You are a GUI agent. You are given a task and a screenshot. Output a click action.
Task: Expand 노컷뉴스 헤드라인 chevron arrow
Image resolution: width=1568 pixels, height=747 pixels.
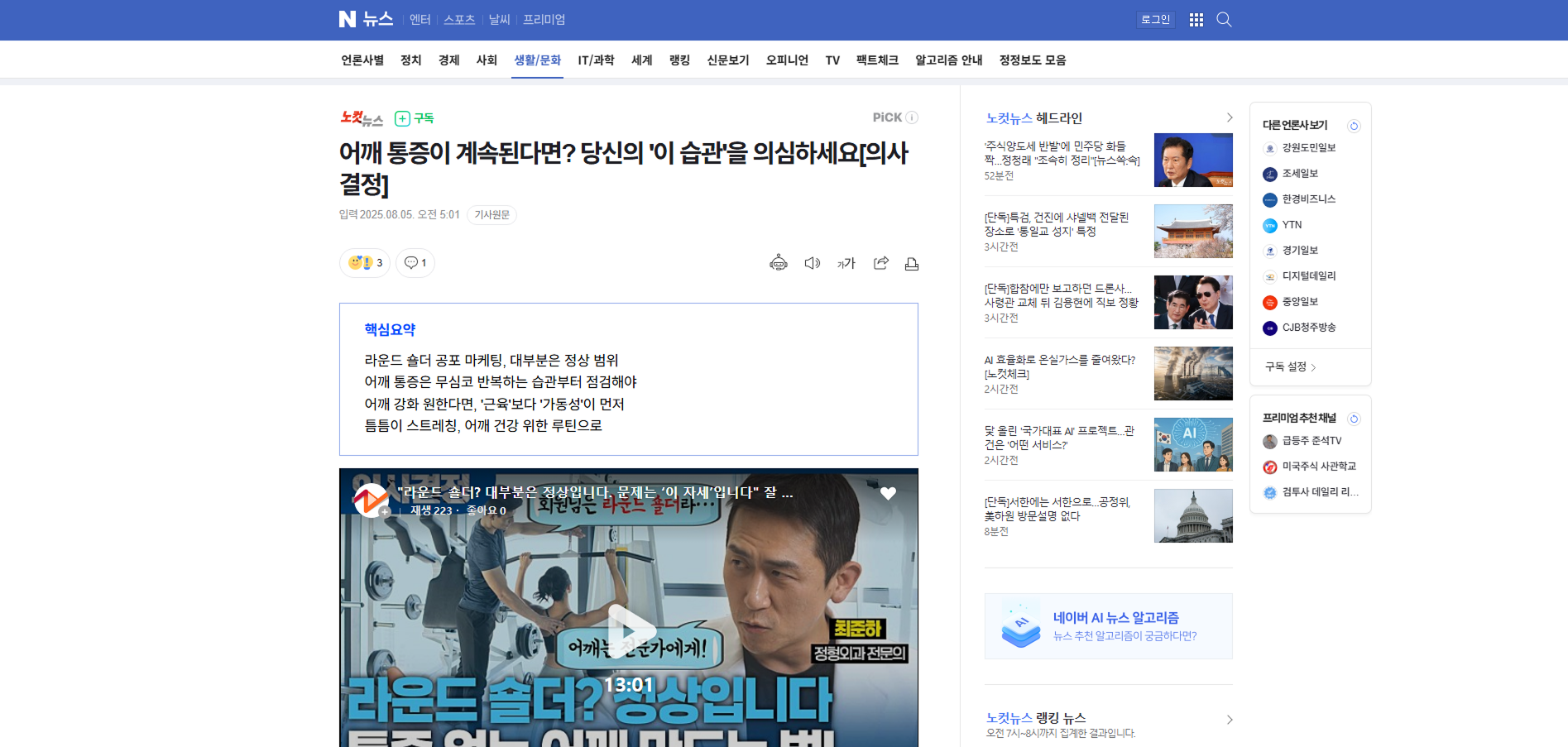(x=1229, y=117)
